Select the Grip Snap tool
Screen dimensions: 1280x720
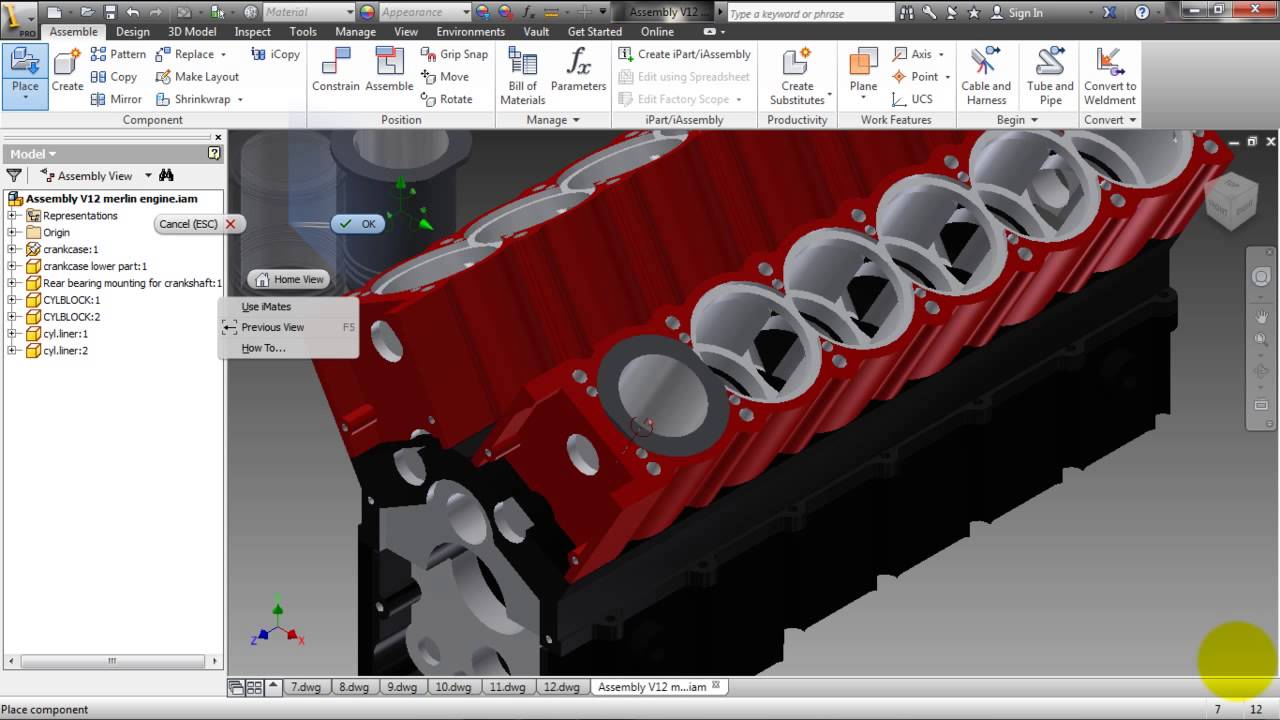pyautogui.click(x=454, y=54)
